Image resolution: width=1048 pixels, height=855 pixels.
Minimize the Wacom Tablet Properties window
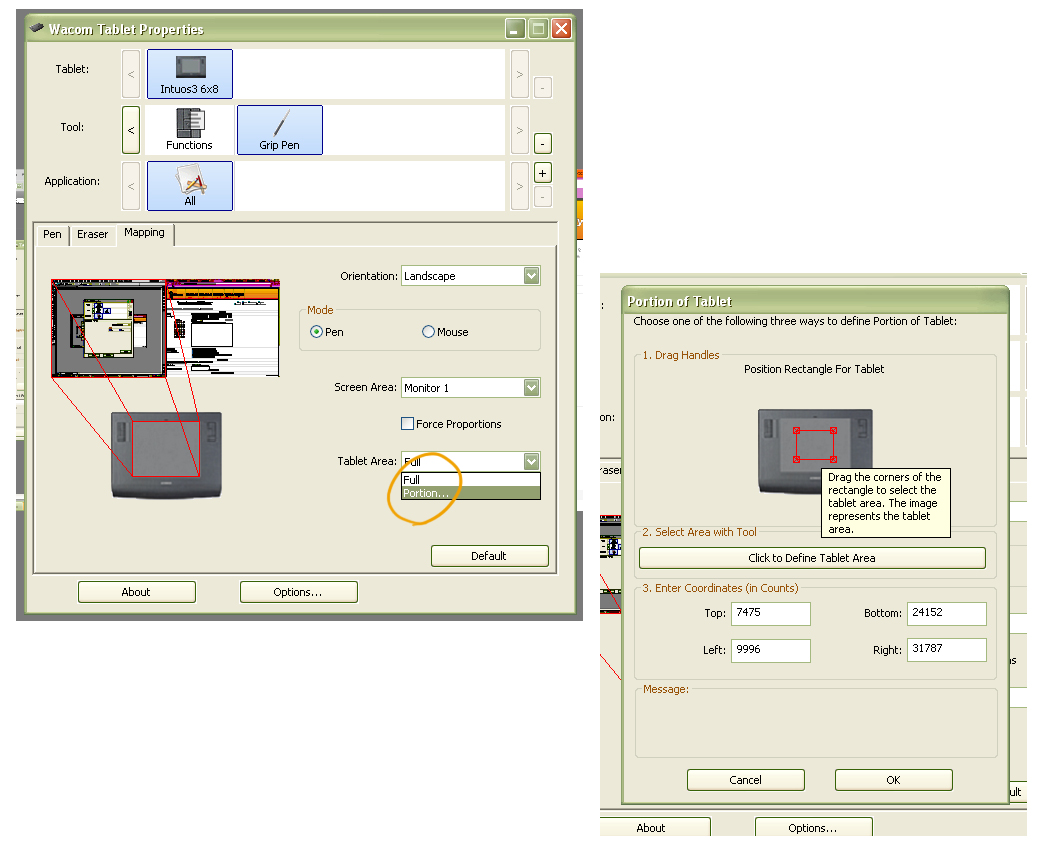pos(515,29)
